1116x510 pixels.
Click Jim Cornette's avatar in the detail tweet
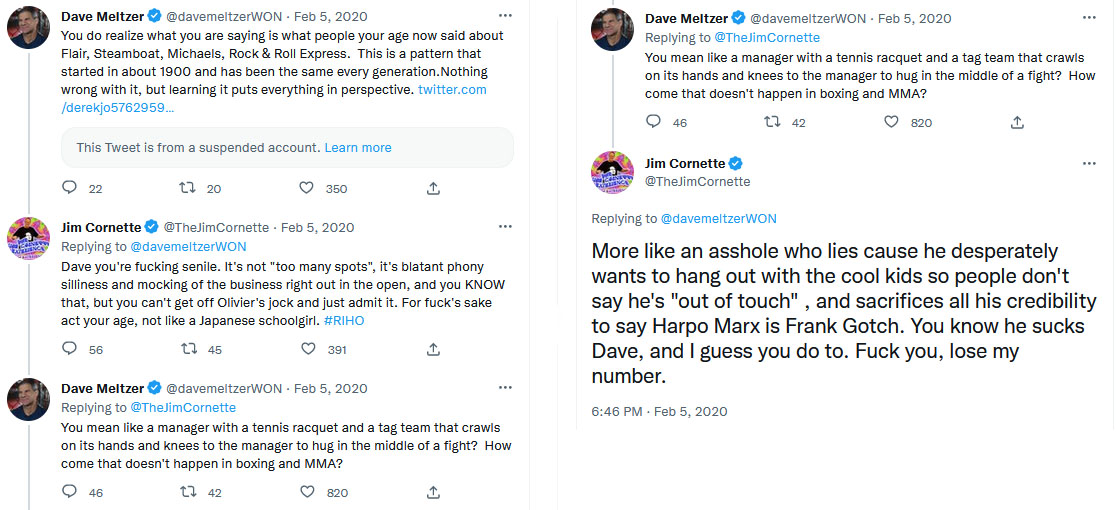613,172
